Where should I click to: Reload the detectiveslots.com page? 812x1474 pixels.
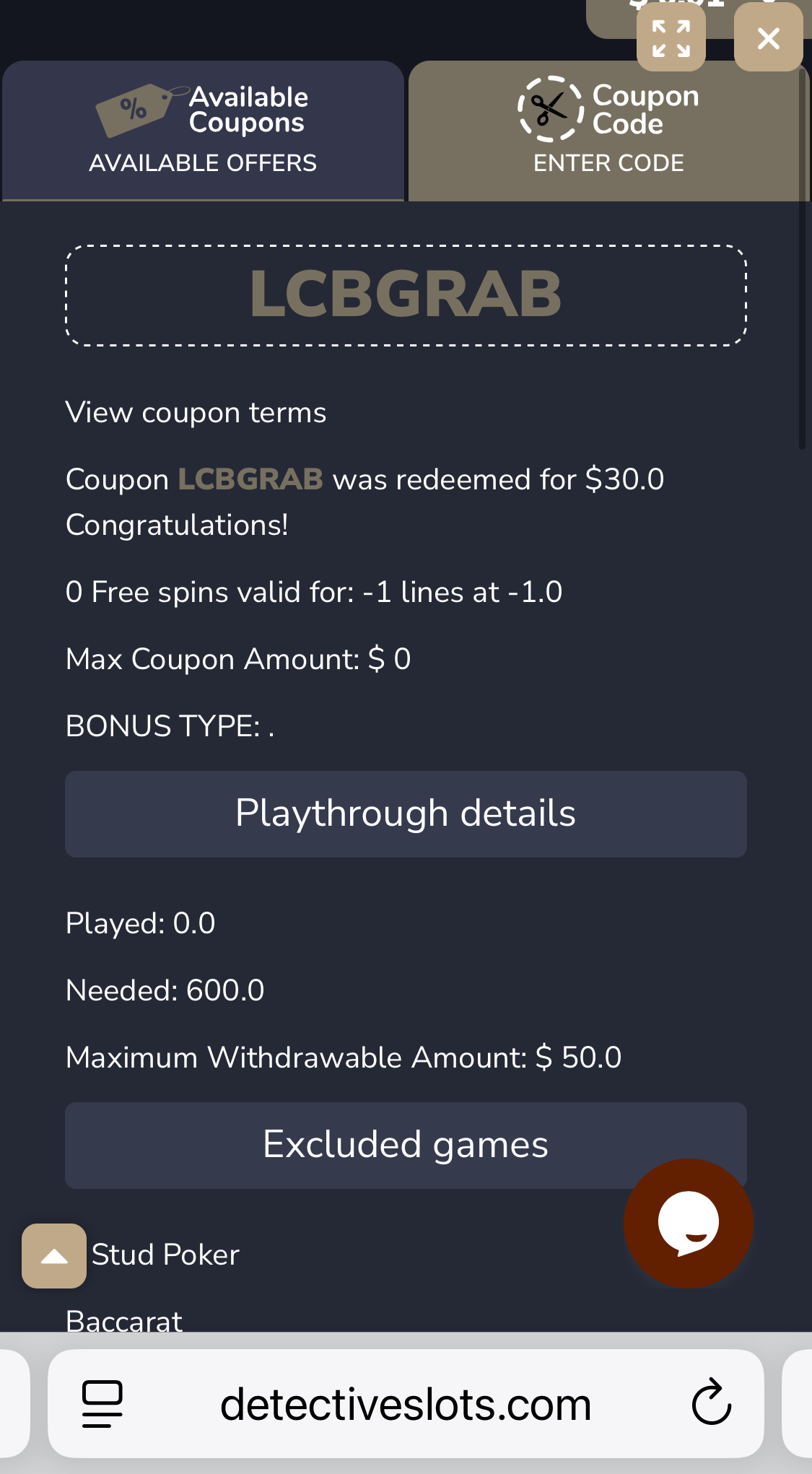[711, 1404]
